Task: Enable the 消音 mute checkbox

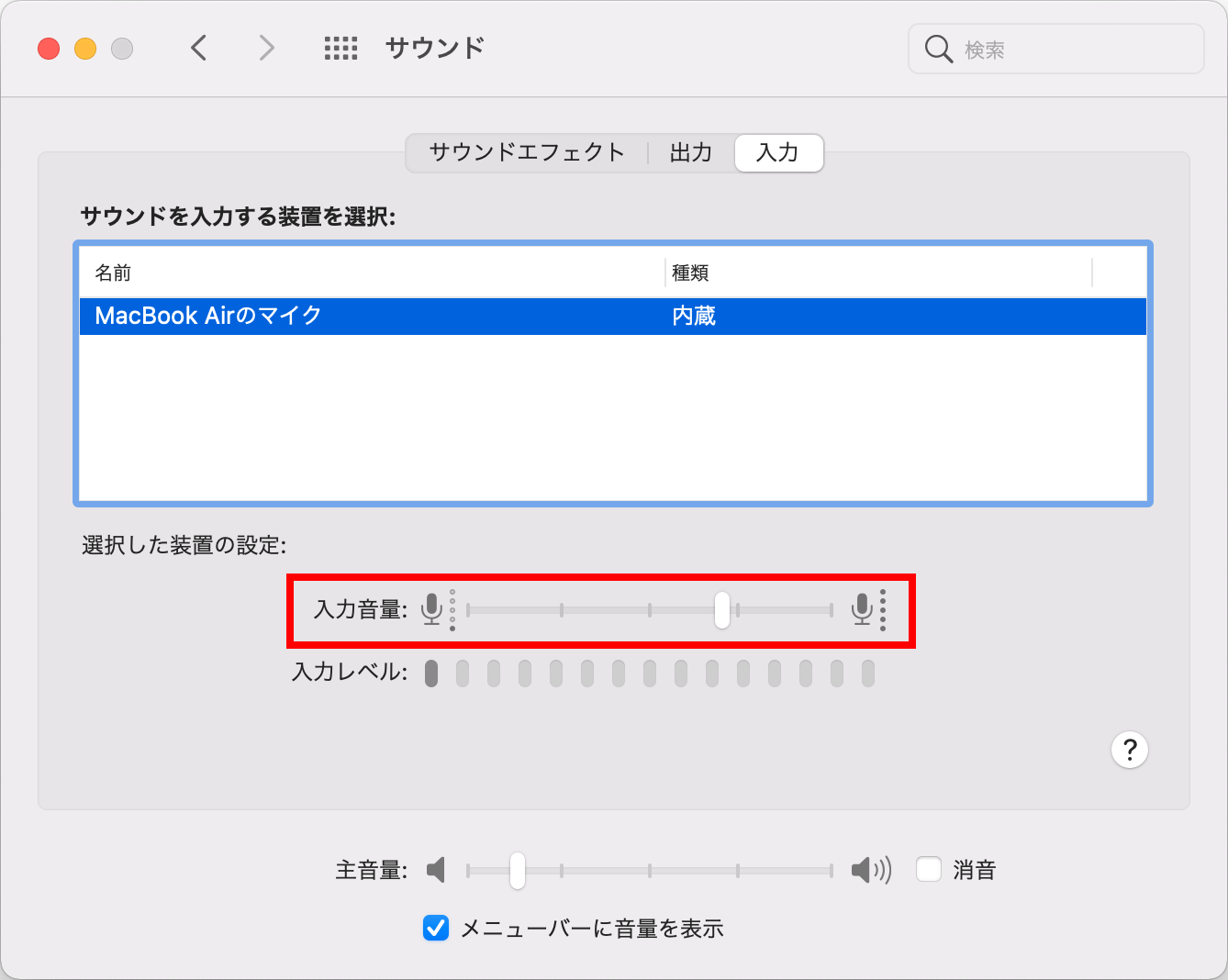Action: [929, 869]
